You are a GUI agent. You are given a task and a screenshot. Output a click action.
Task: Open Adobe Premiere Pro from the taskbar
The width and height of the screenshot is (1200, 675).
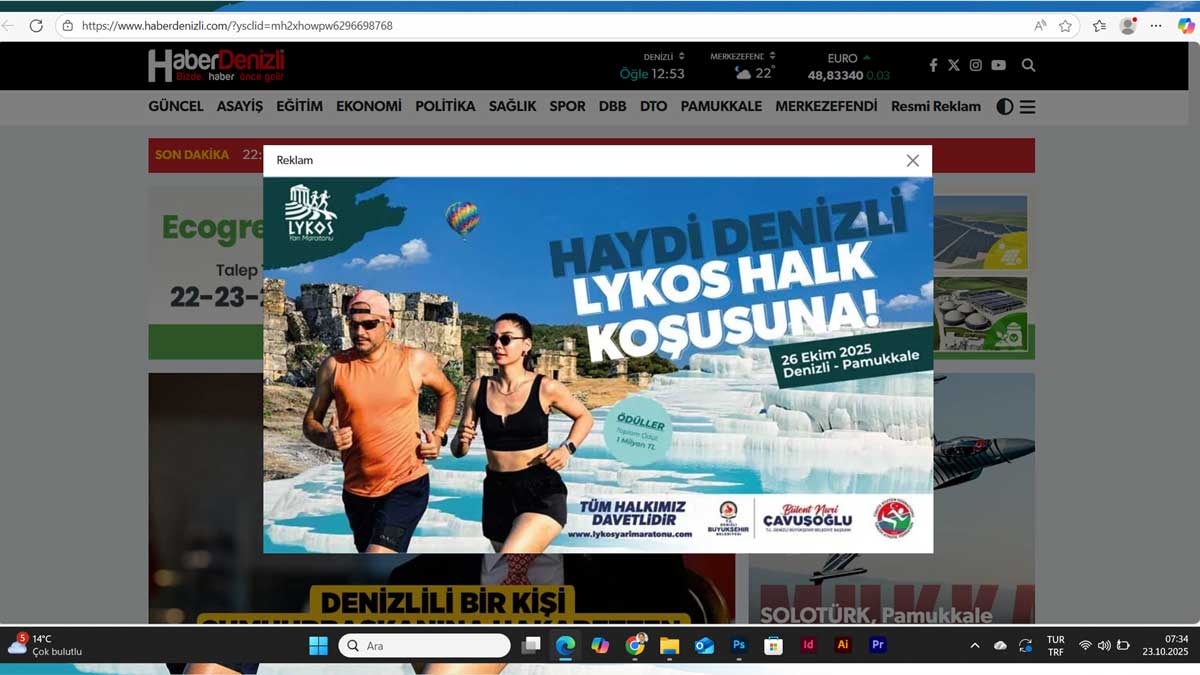point(878,645)
